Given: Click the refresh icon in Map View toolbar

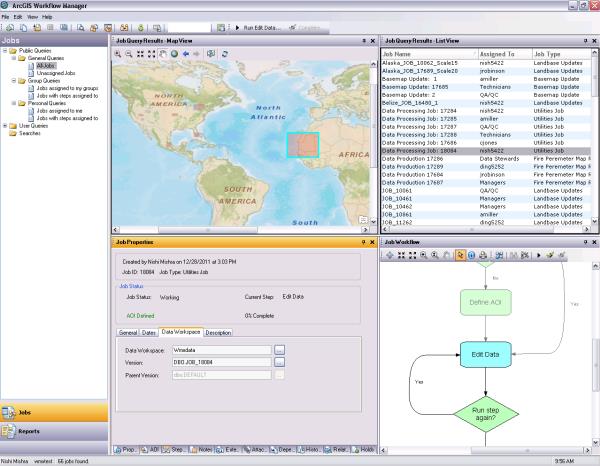Looking at the screenshot, I should tap(225, 54).
